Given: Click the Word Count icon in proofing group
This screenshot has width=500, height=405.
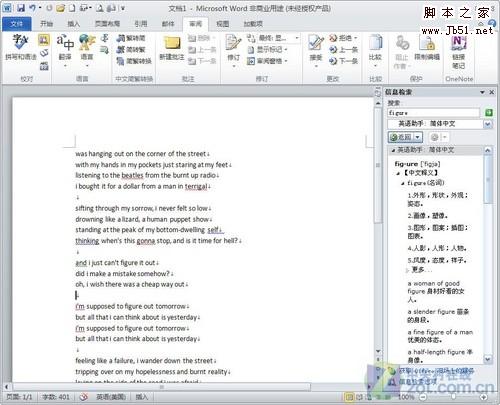Looking at the screenshot, I should (x=44, y=66).
